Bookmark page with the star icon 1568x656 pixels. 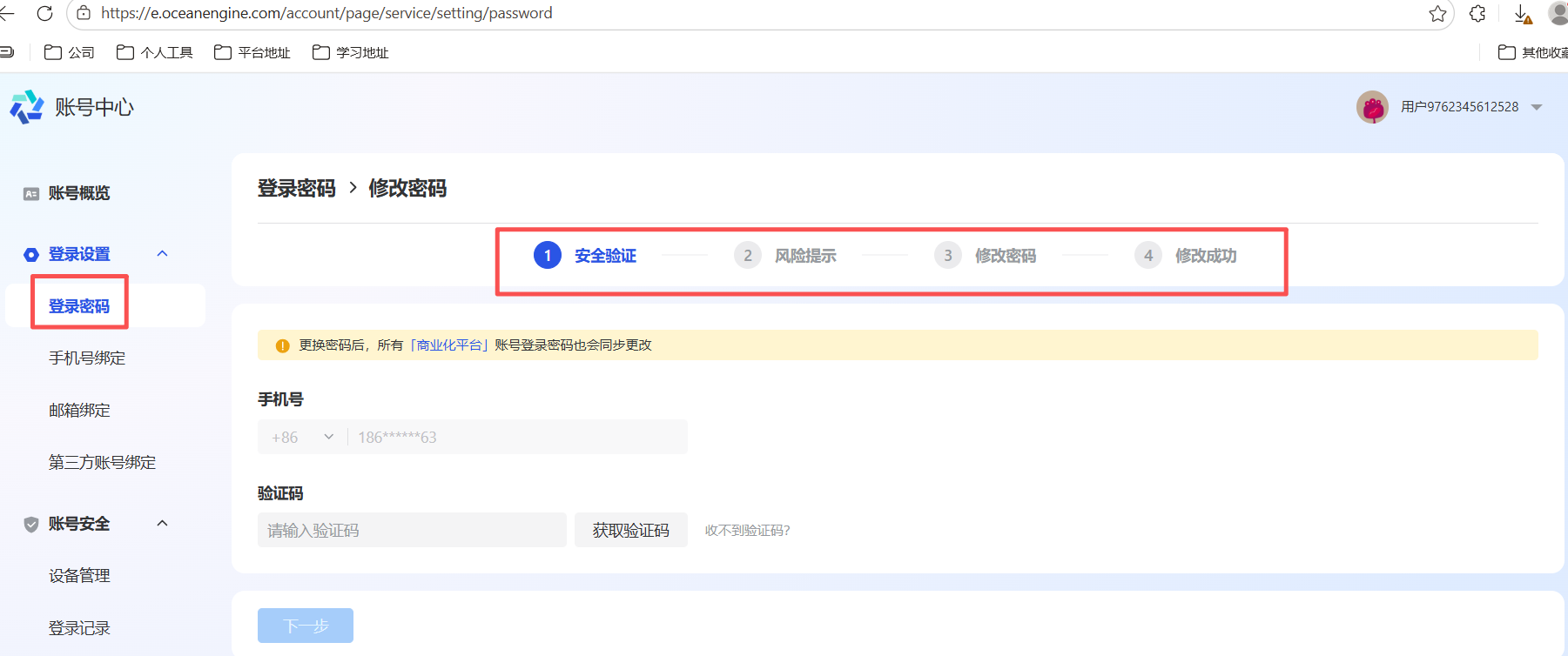(1437, 13)
